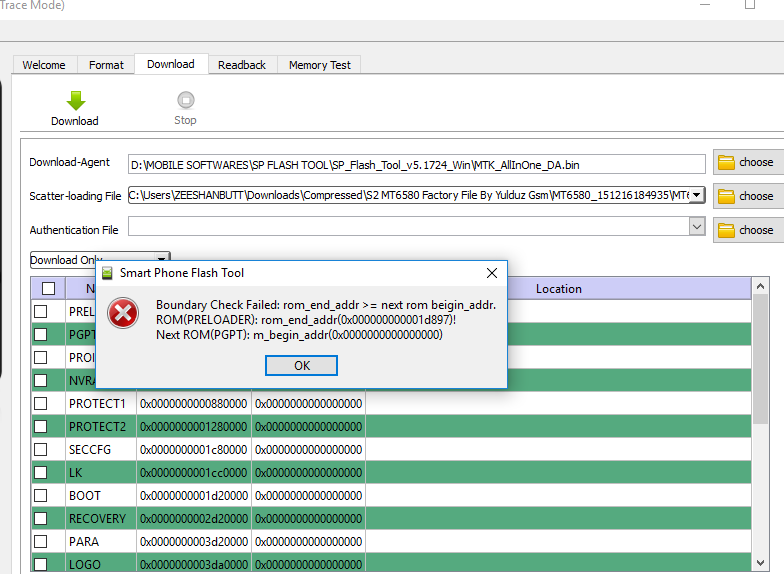The width and height of the screenshot is (784, 574).
Task: Switch to the Readback tab
Action: pyautogui.click(x=242, y=65)
